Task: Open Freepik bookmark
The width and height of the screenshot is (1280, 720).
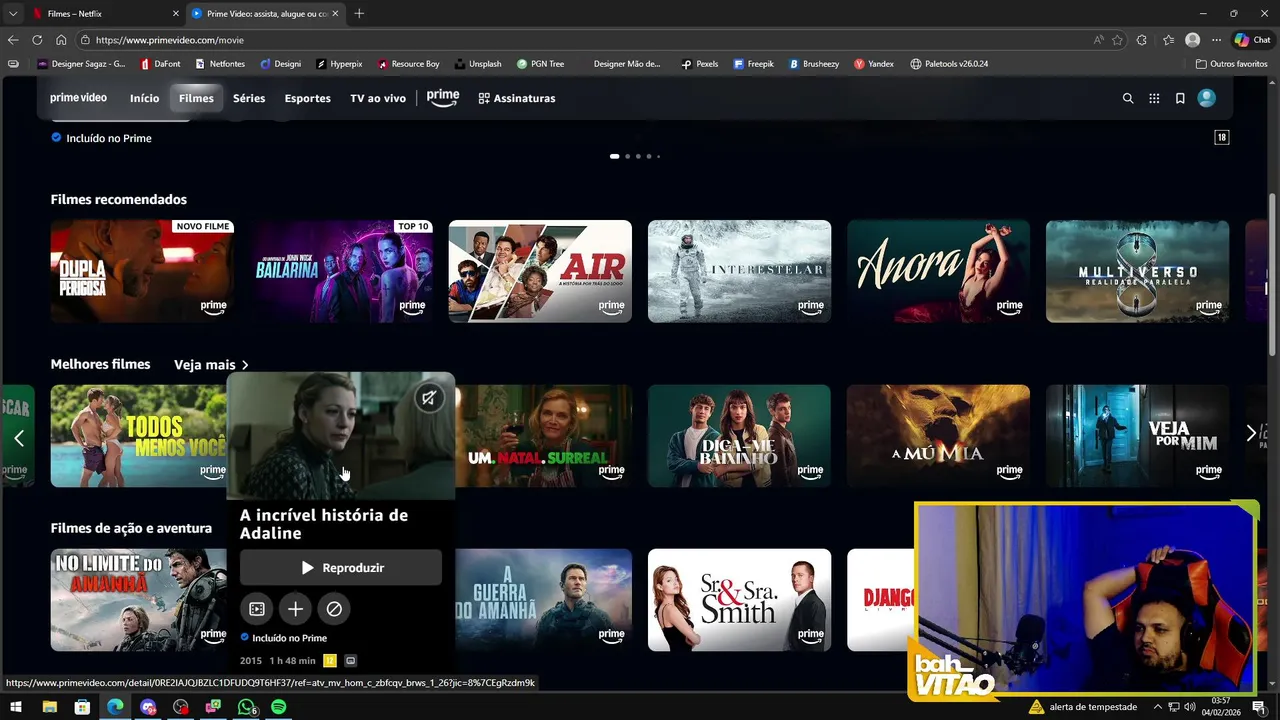Action: coord(753,64)
